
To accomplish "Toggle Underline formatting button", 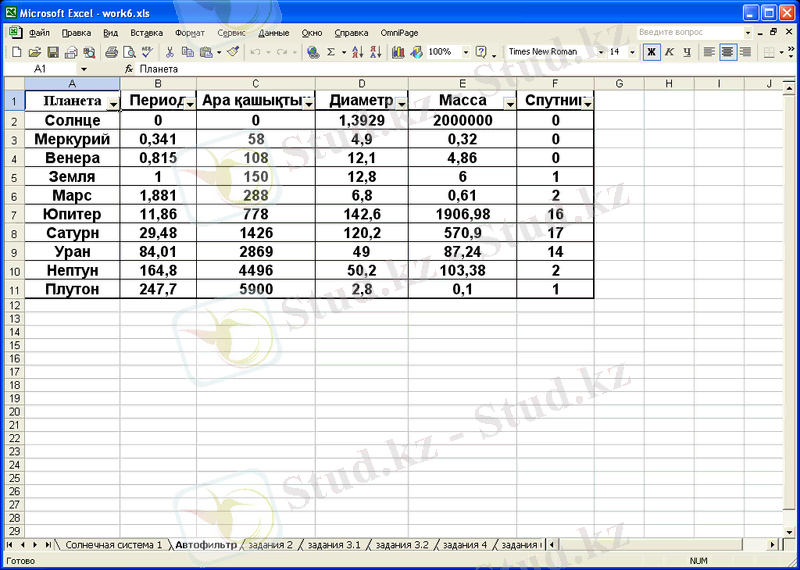I will click(685, 51).
